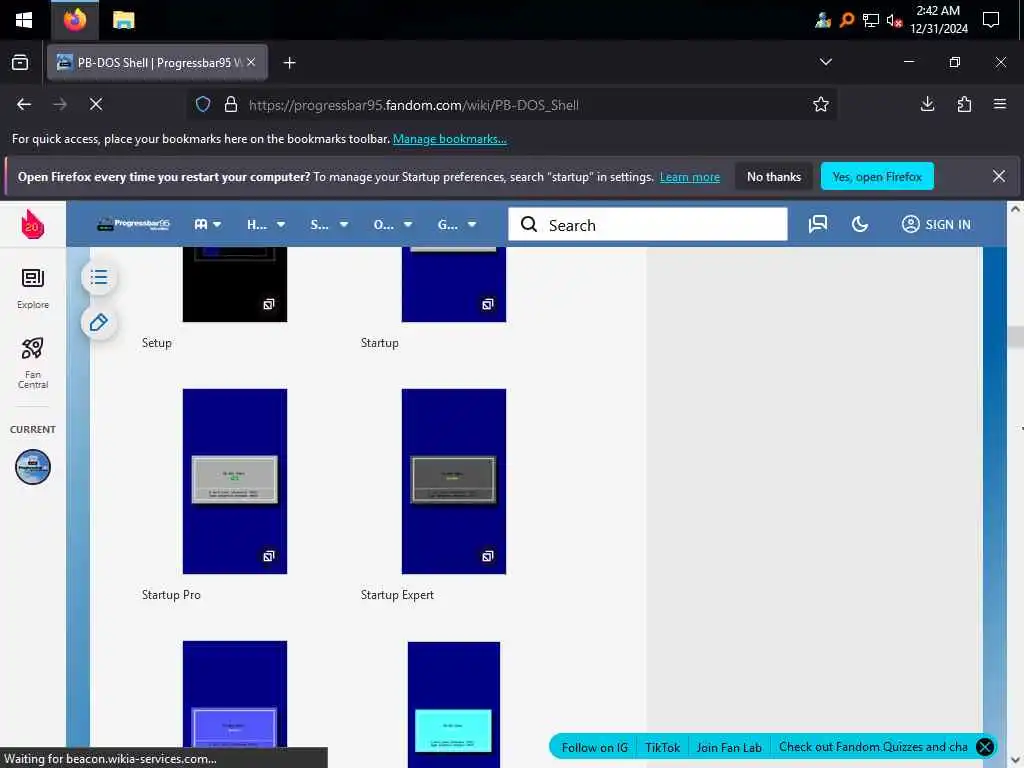
Task: Click Join Fan Lab link
Action: click(729, 747)
